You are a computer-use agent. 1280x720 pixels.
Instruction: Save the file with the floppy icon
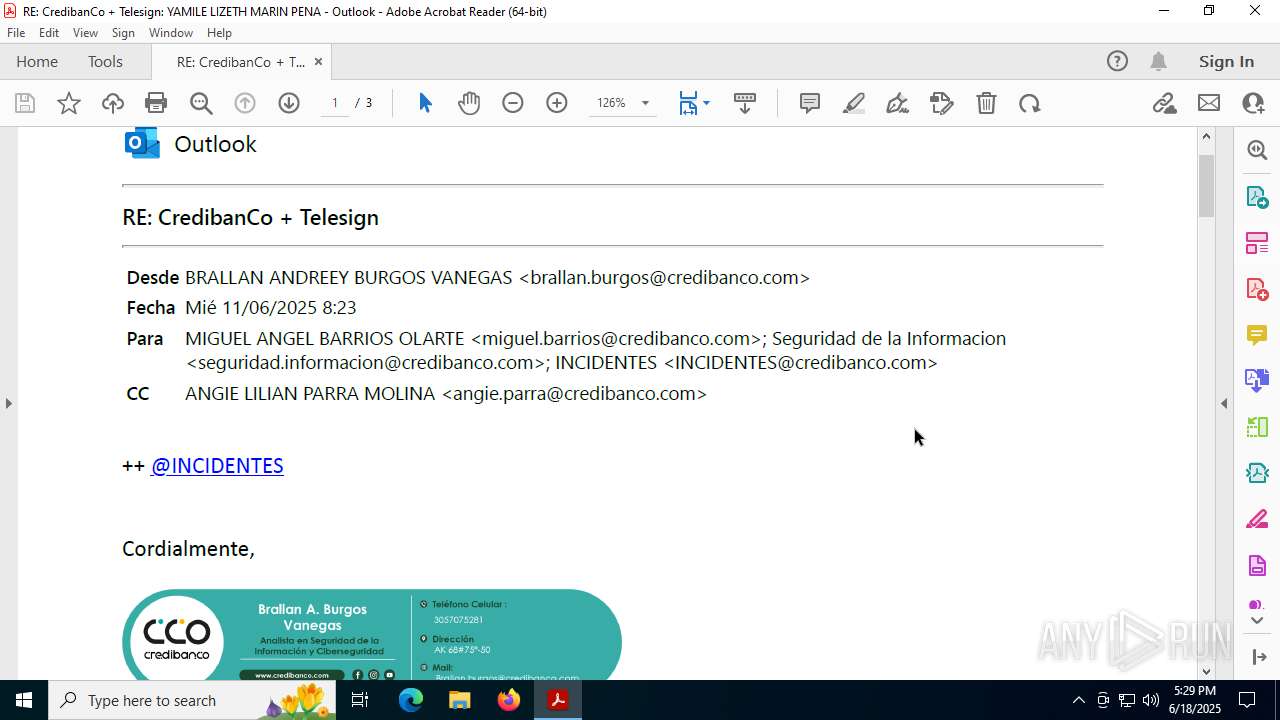click(x=25, y=103)
